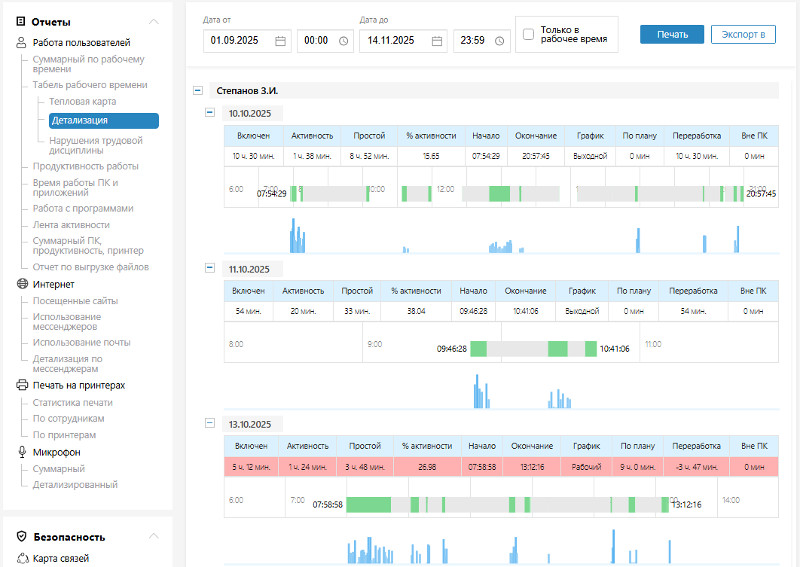Click the 'Печать на принтерах' printer icon

(x=22, y=385)
